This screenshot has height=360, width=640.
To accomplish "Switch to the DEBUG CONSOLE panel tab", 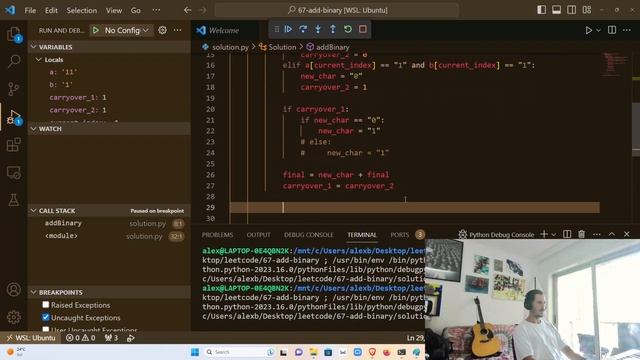I will point(309,235).
